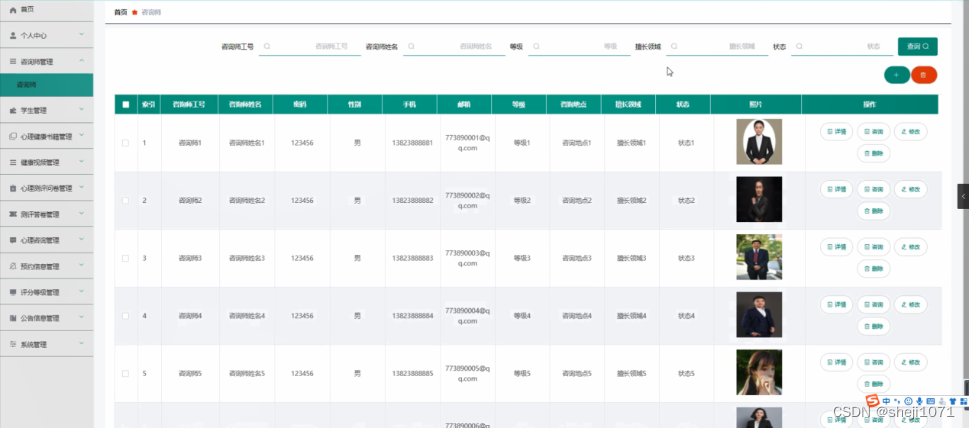Expand the 学生管理 menu chevron
This screenshot has width=970, height=429.
pyautogui.click(x=82, y=110)
